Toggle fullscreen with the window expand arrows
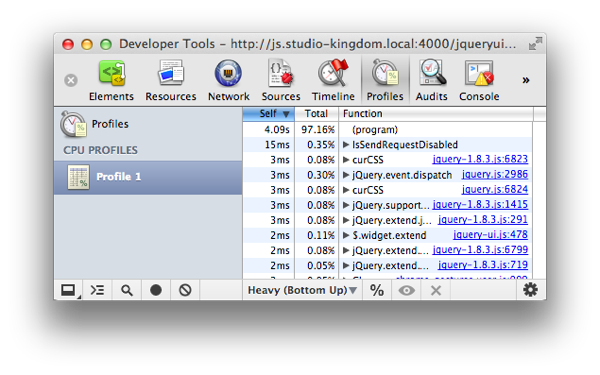Screen dimensions: 600x375 pos(535,44)
